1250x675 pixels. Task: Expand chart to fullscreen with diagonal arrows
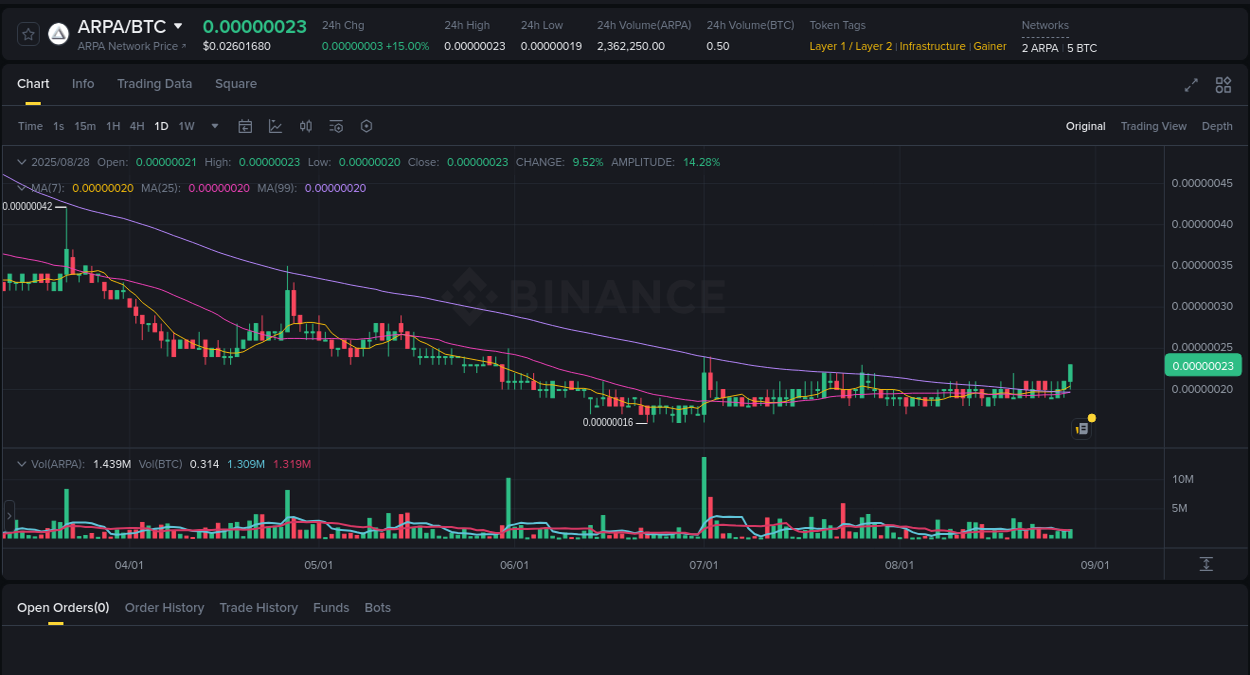(1190, 85)
